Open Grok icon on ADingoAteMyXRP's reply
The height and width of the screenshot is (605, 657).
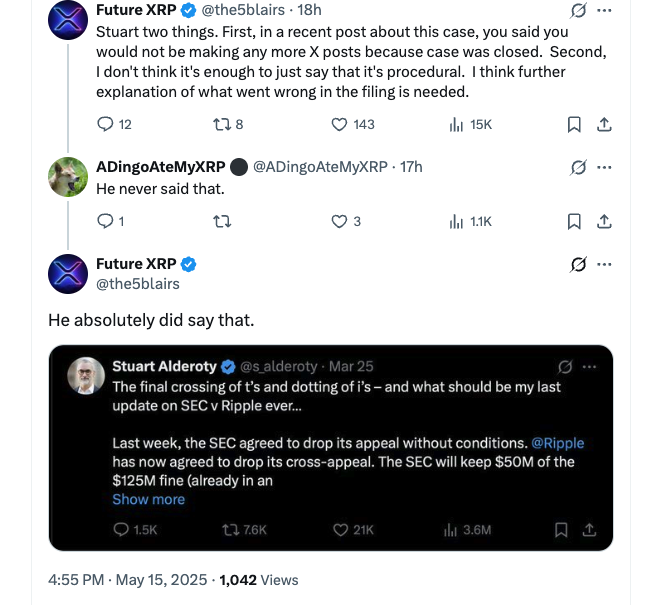(x=577, y=166)
